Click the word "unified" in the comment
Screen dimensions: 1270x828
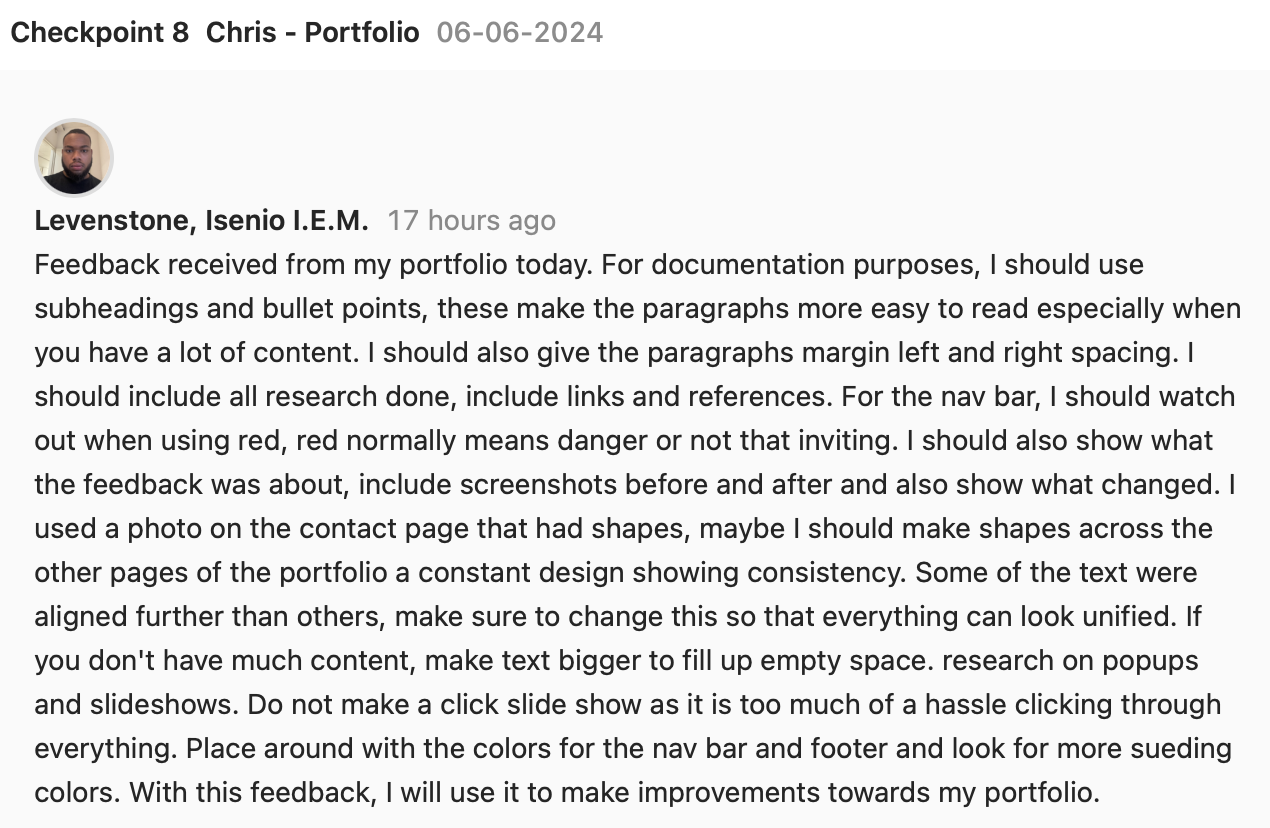point(1121,617)
